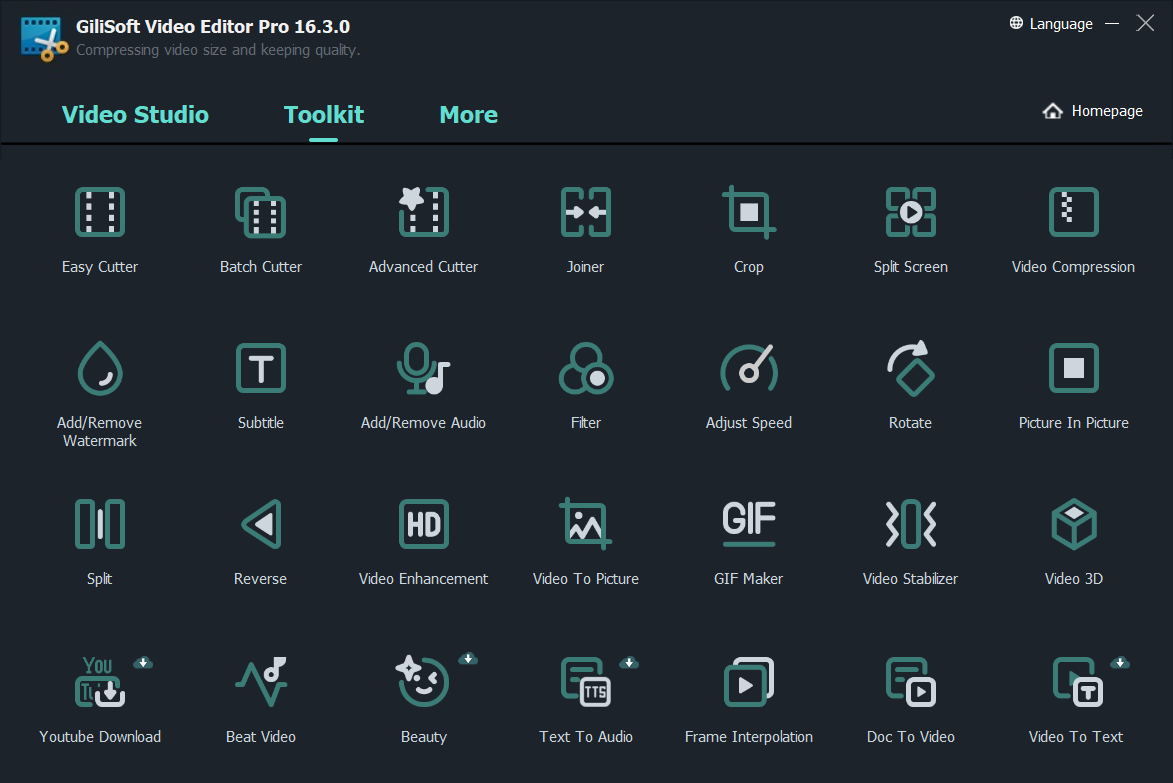This screenshot has width=1173, height=783.
Task: Click the Youtube Download cloud download badge
Action: [143, 663]
